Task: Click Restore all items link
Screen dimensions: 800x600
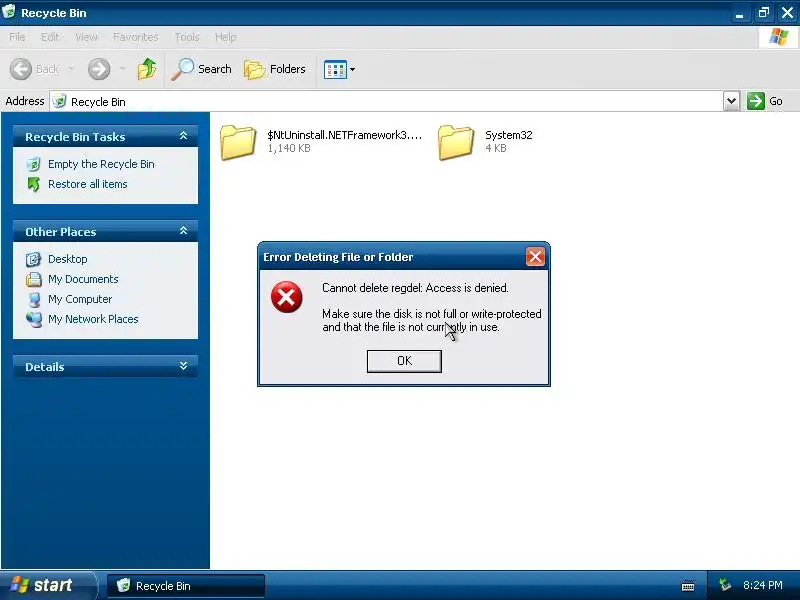Action: [x=88, y=184]
